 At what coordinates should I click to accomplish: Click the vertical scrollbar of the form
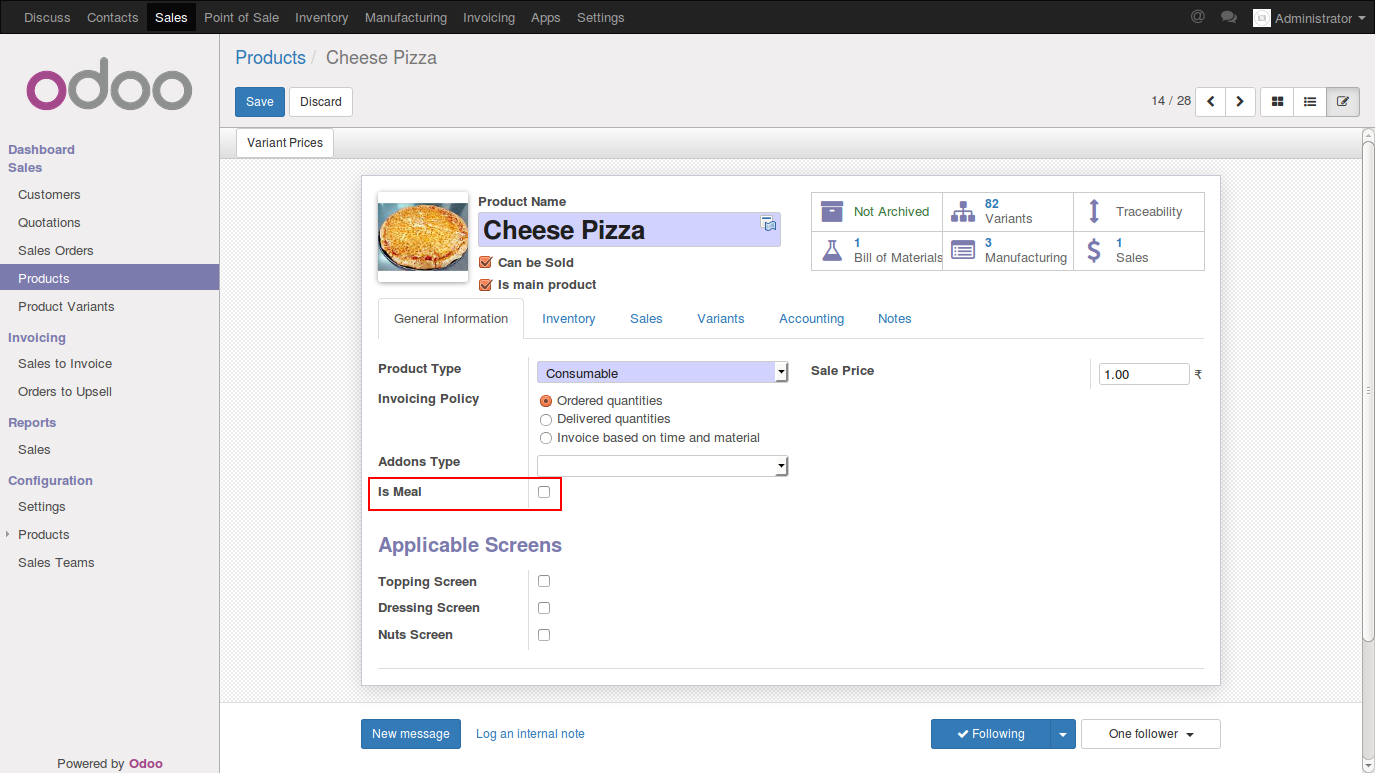[x=1368, y=390]
